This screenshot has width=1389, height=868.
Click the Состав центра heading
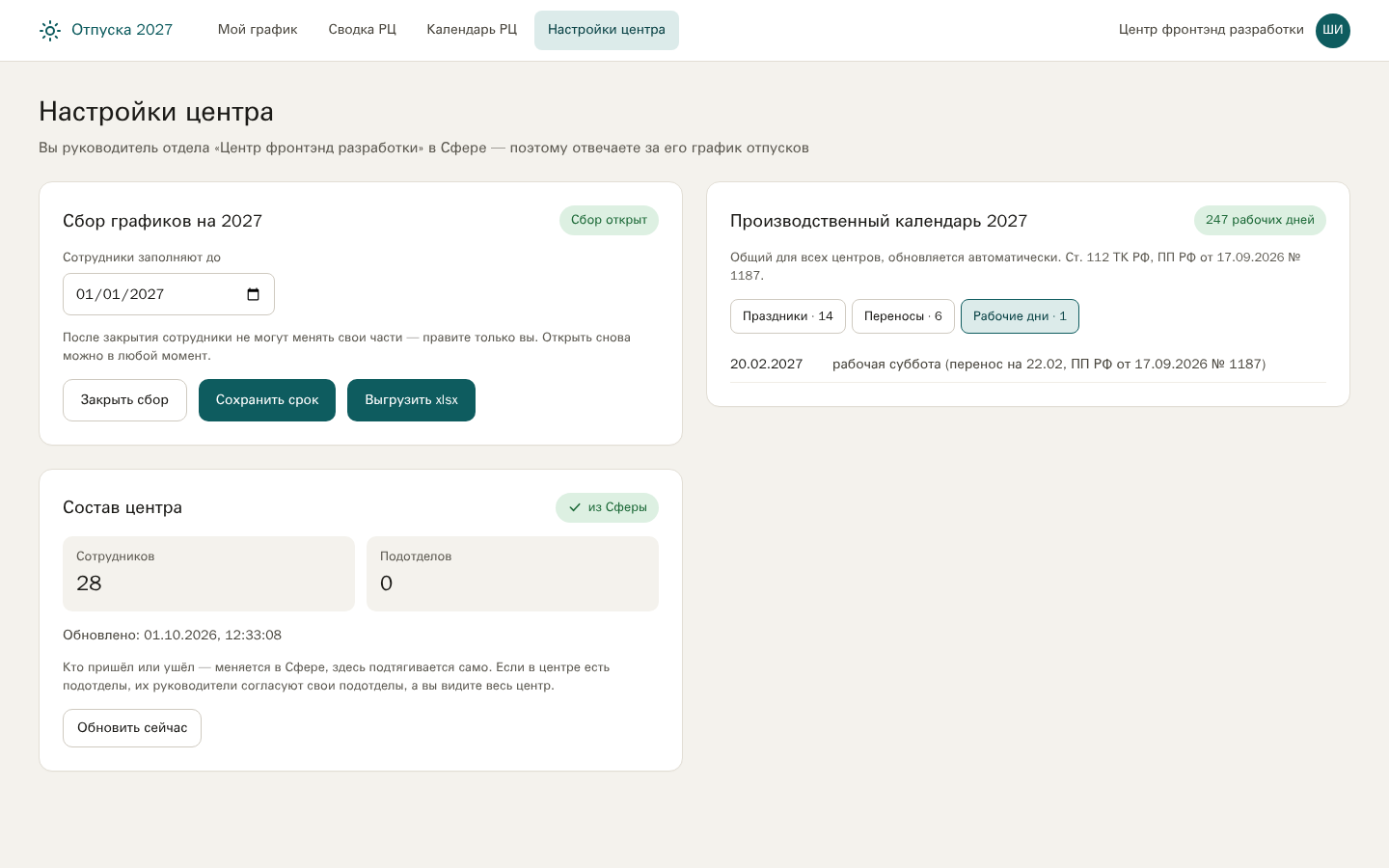[x=123, y=507]
